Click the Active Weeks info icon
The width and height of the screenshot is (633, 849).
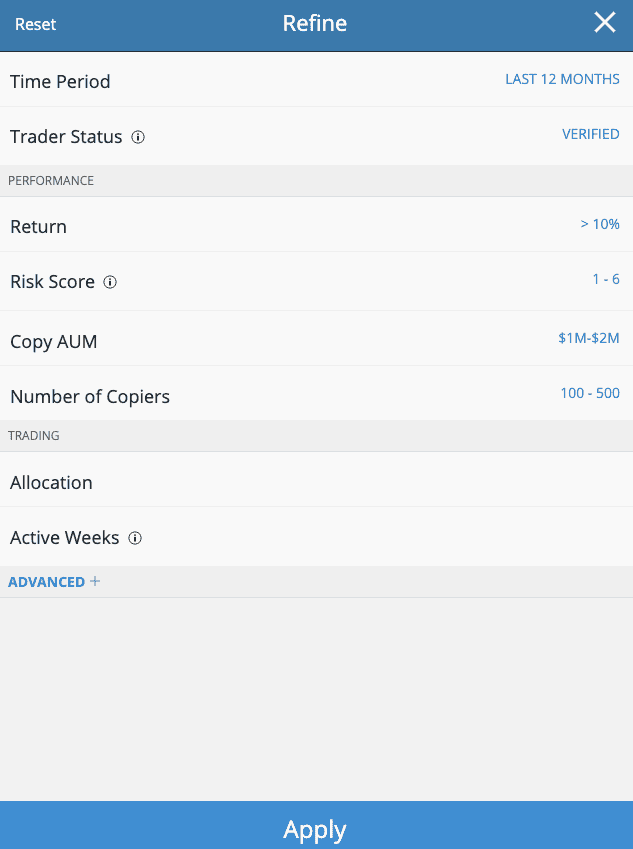point(135,538)
